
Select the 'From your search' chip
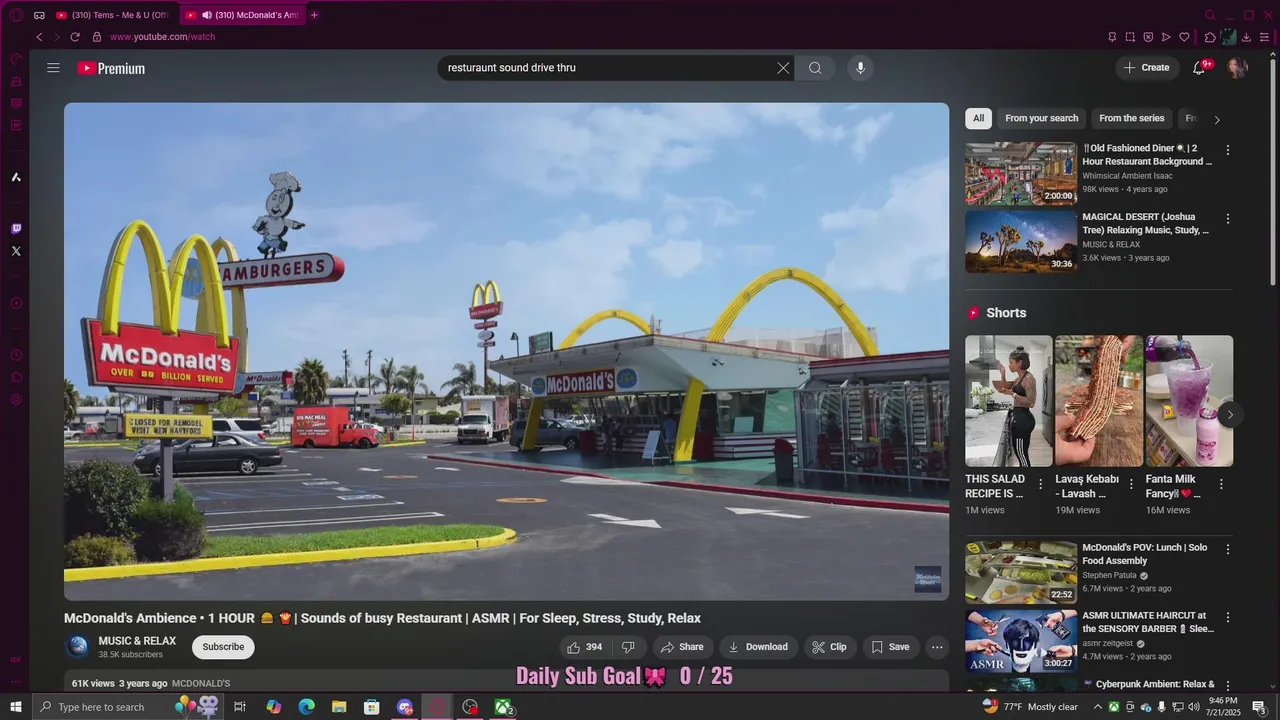[x=1042, y=118]
